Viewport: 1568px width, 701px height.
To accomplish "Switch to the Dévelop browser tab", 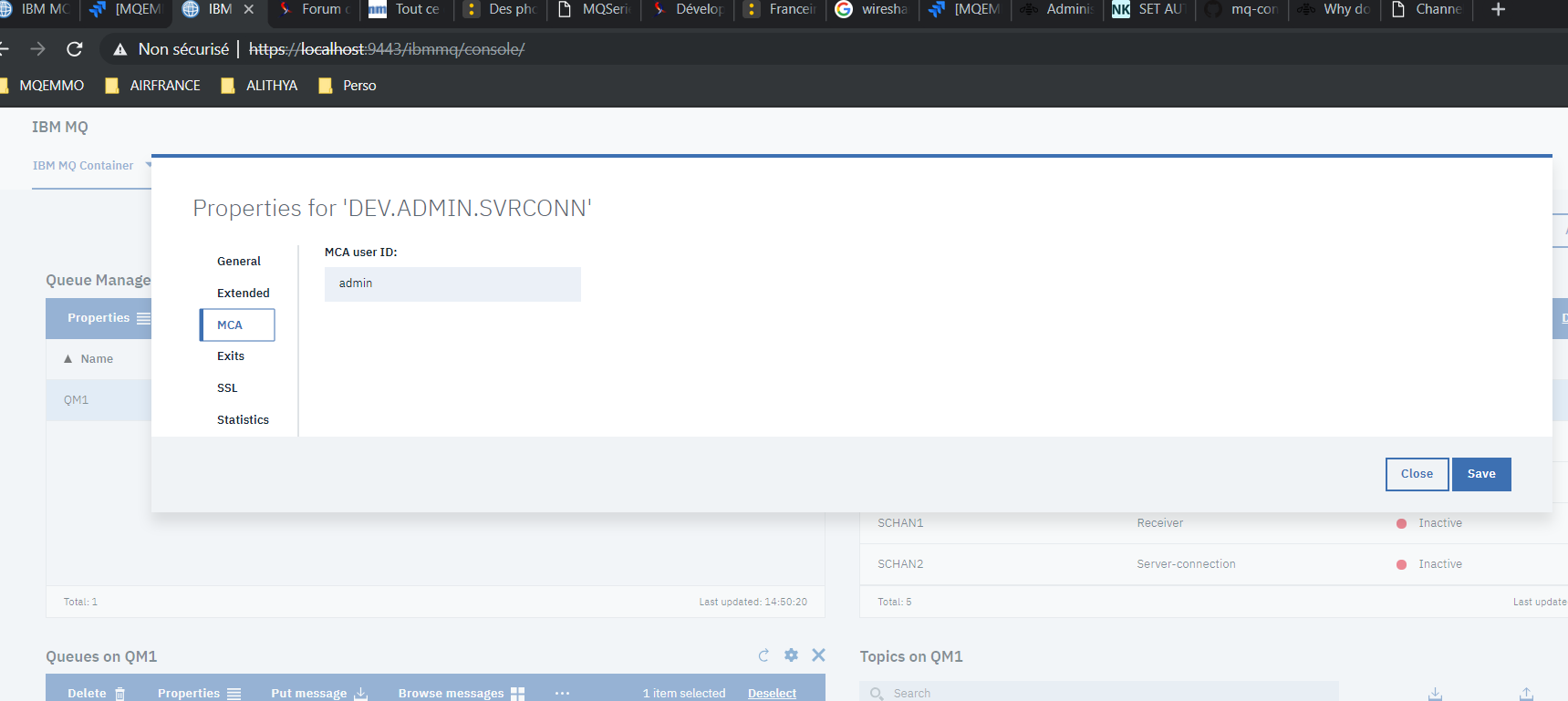I will coord(689,9).
